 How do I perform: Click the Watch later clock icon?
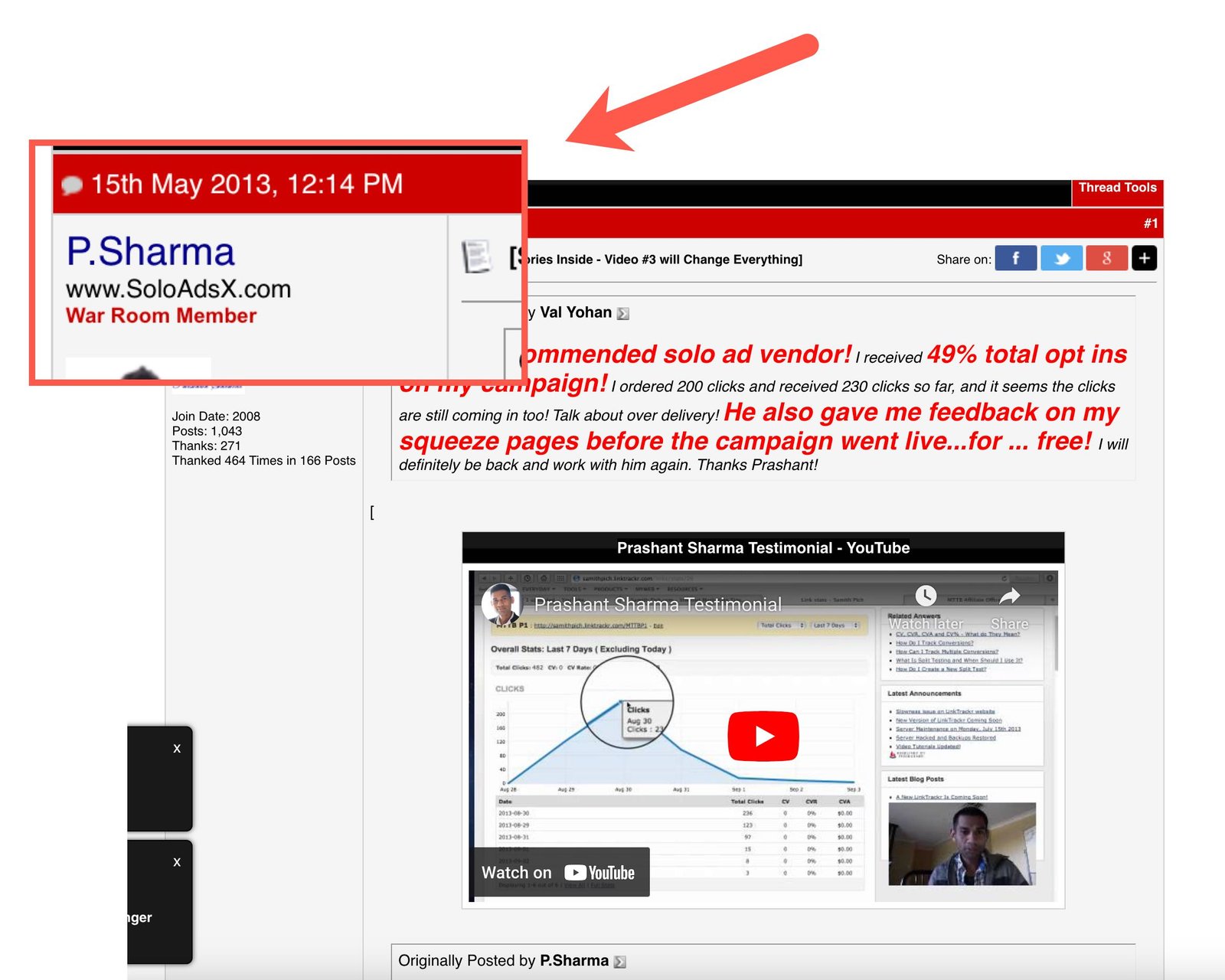click(x=926, y=596)
